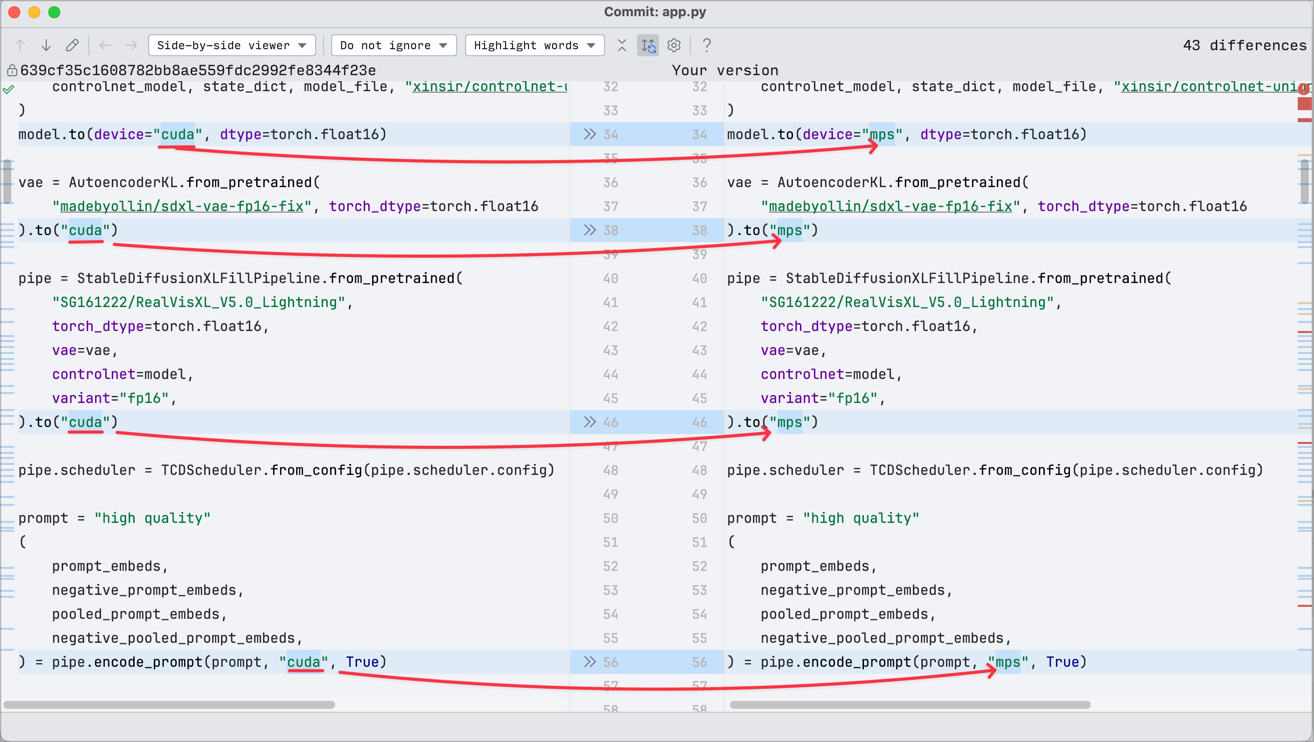Click left pipe.scheduler TCDScheduler line

286,470
